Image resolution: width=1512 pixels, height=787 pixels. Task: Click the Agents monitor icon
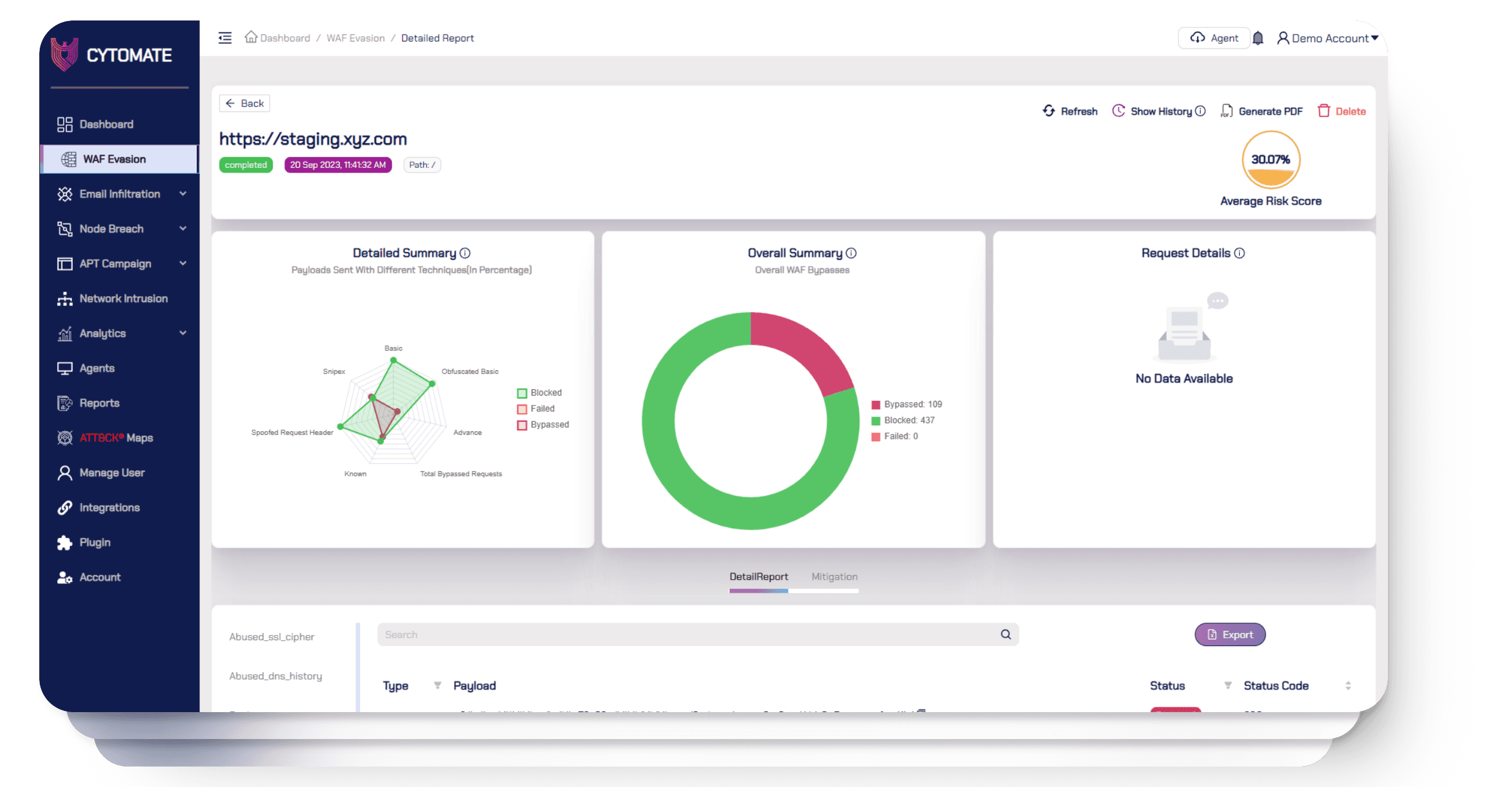click(x=64, y=368)
